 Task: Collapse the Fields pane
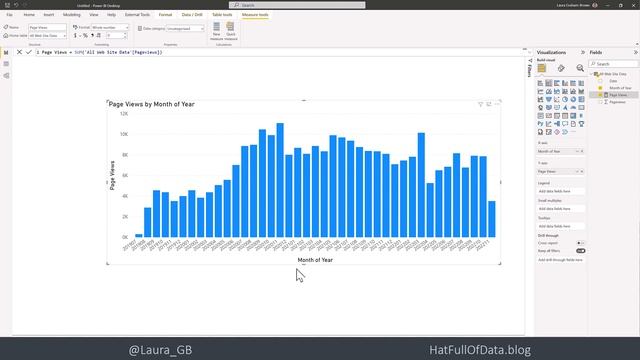(x=636, y=52)
